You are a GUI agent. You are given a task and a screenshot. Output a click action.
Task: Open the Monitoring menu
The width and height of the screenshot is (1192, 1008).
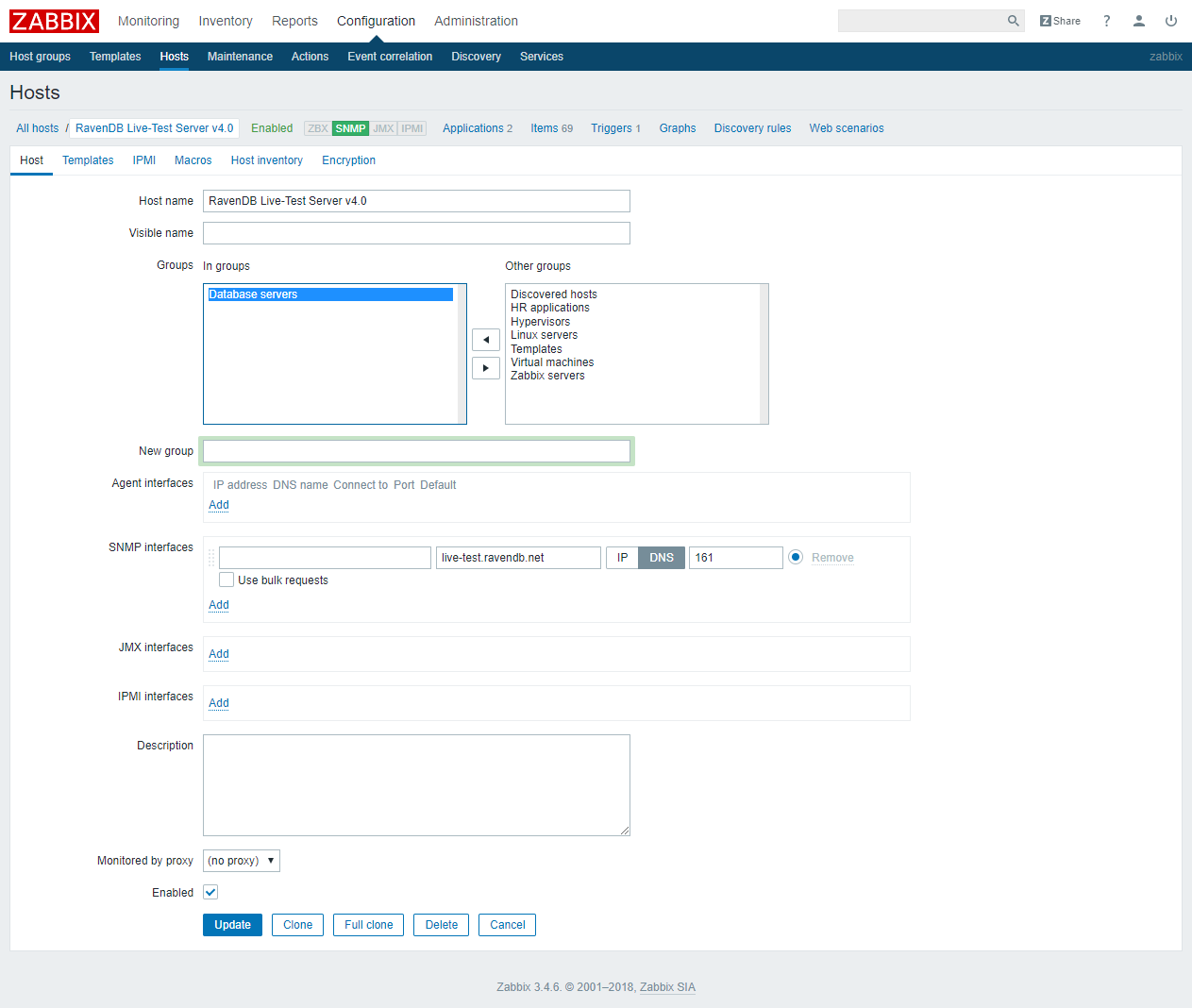pos(148,21)
